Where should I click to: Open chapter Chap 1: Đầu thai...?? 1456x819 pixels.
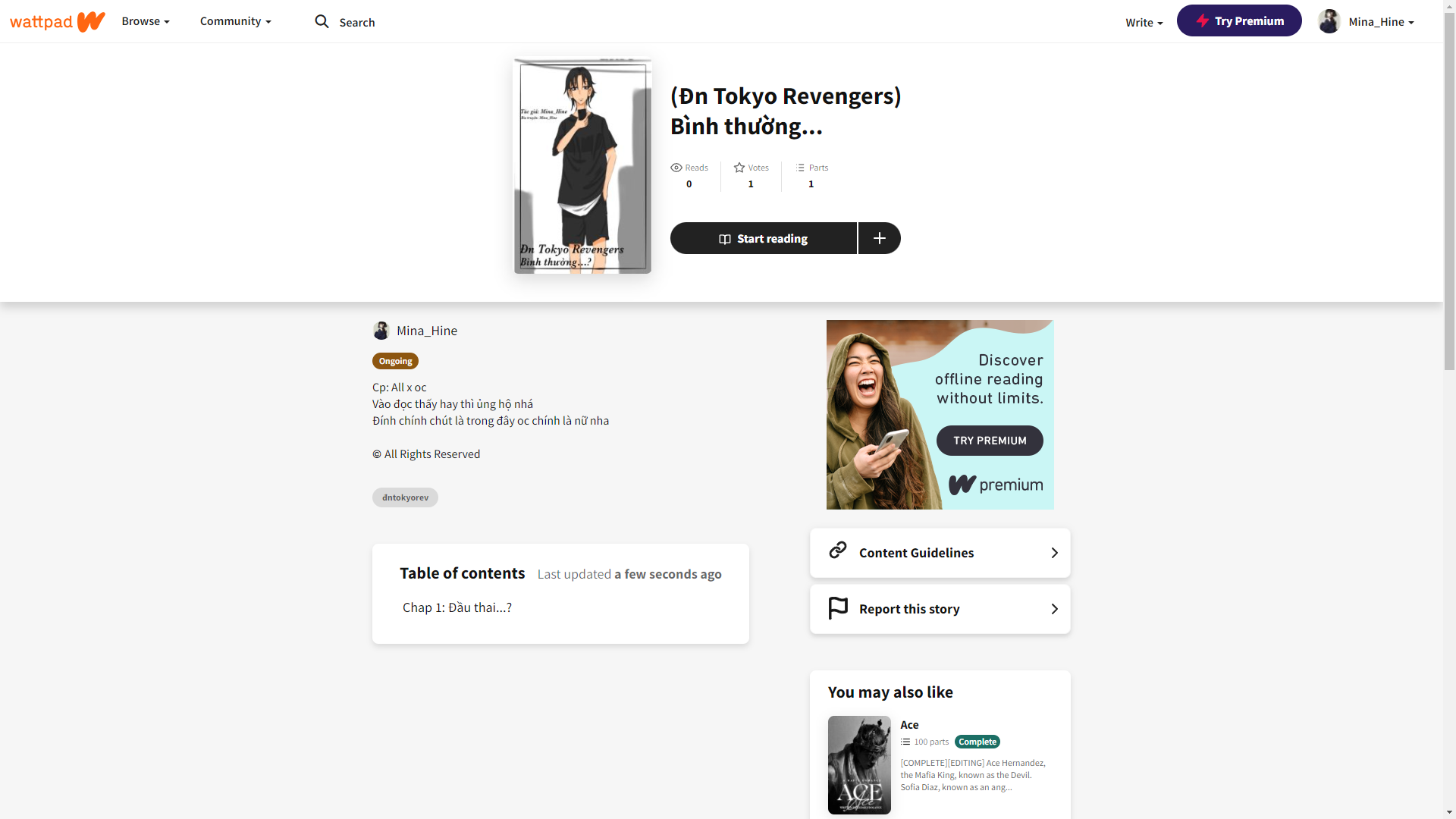pyautogui.click(x=457, y=607)
